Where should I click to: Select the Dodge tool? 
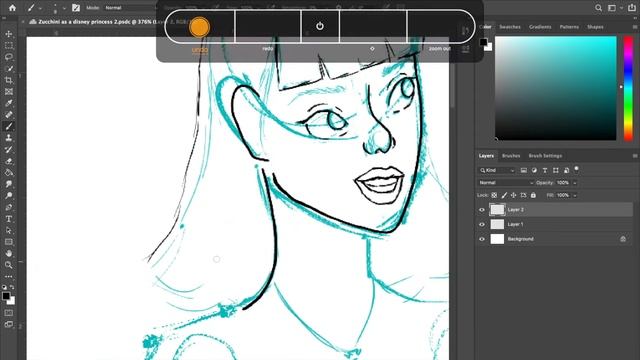tap(9, 196)
